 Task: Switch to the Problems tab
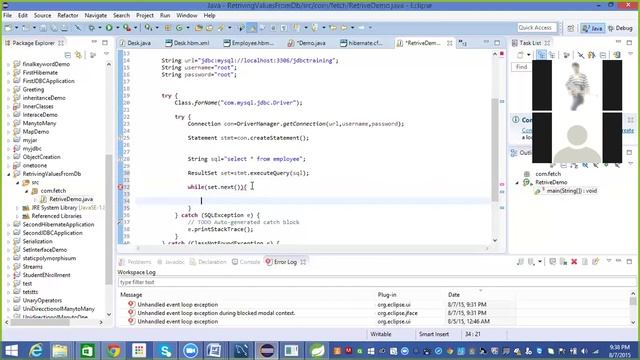pos(135,262)
